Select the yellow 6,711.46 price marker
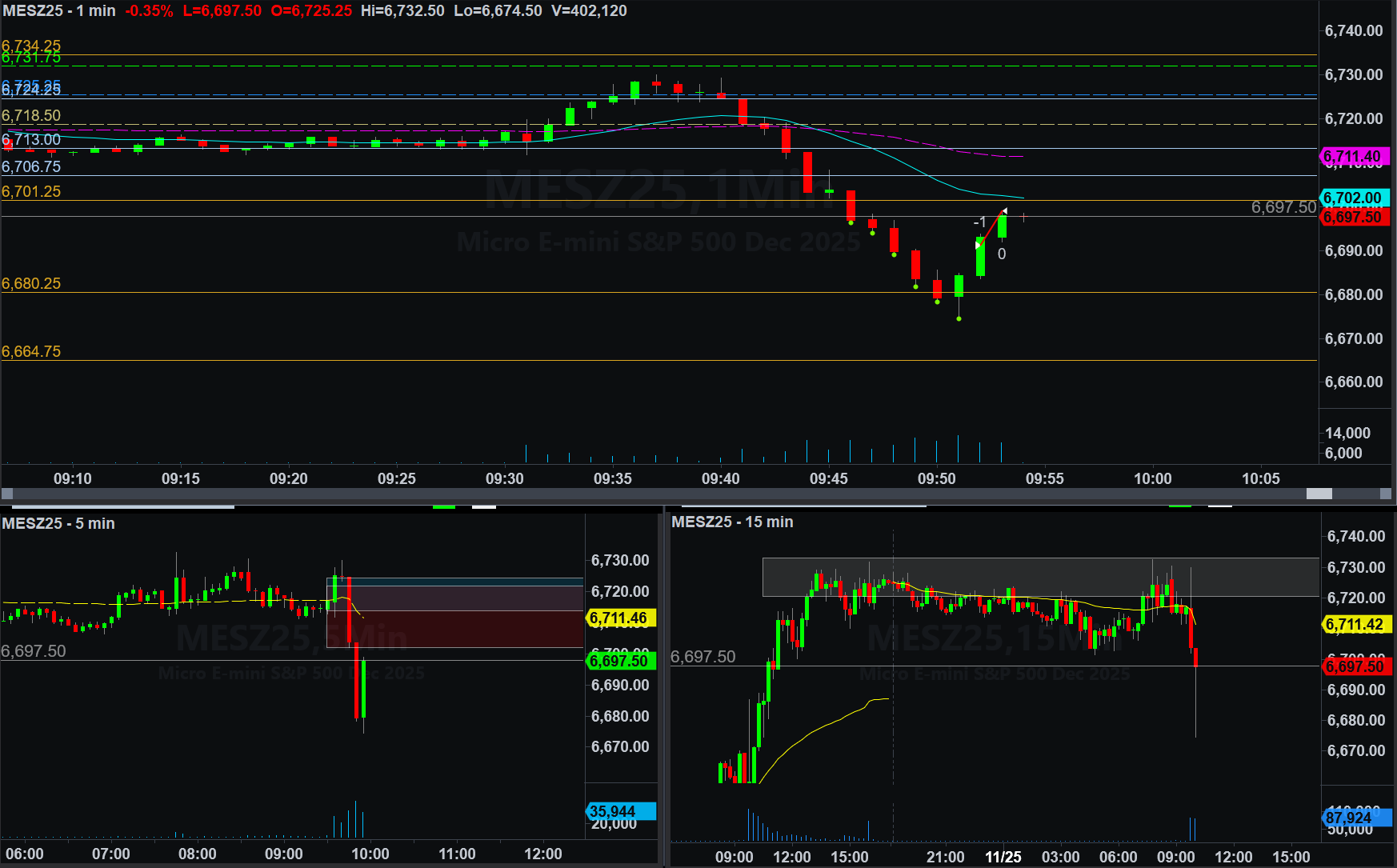1397x868 pixels. [620, 618]
